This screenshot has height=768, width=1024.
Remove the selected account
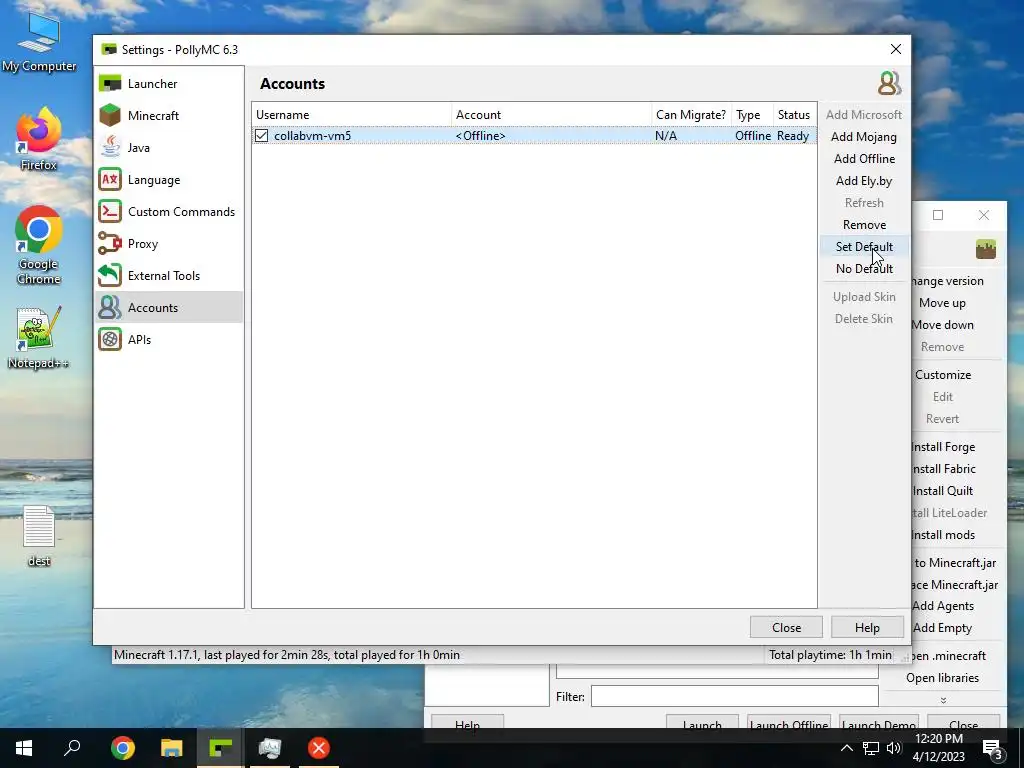[863, 225]
